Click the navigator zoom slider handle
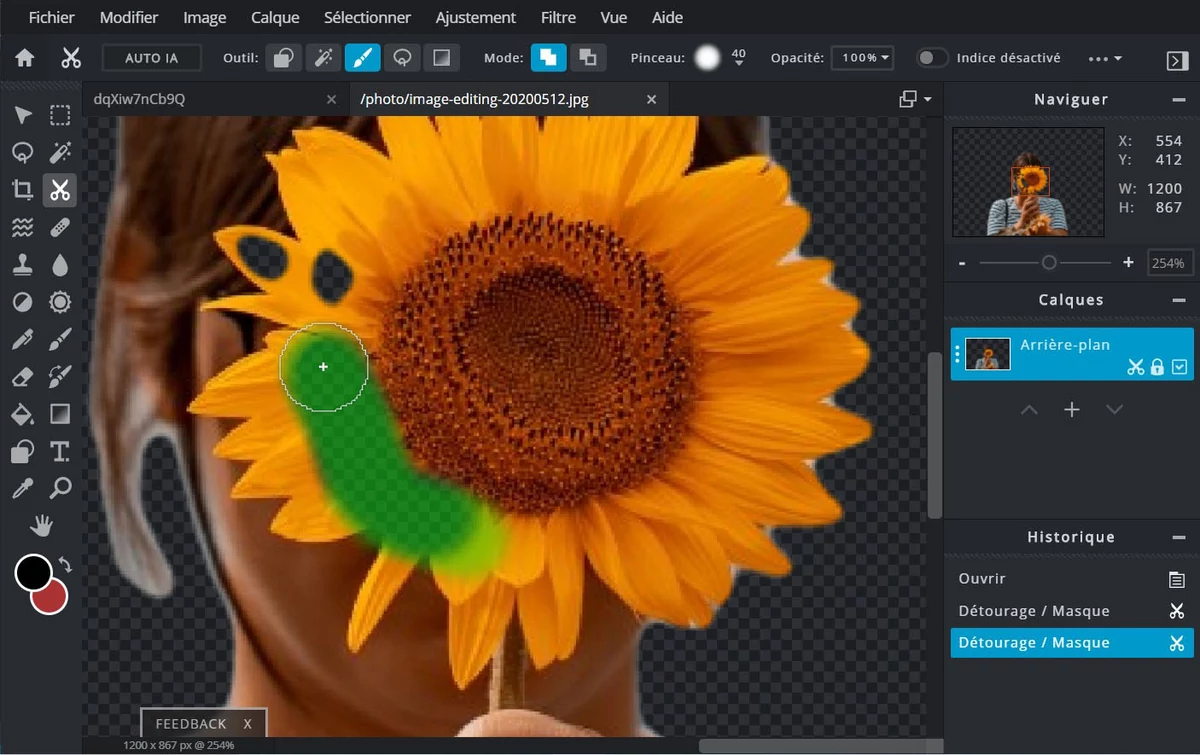1200x755 pixels. (x=1049, y=263)
